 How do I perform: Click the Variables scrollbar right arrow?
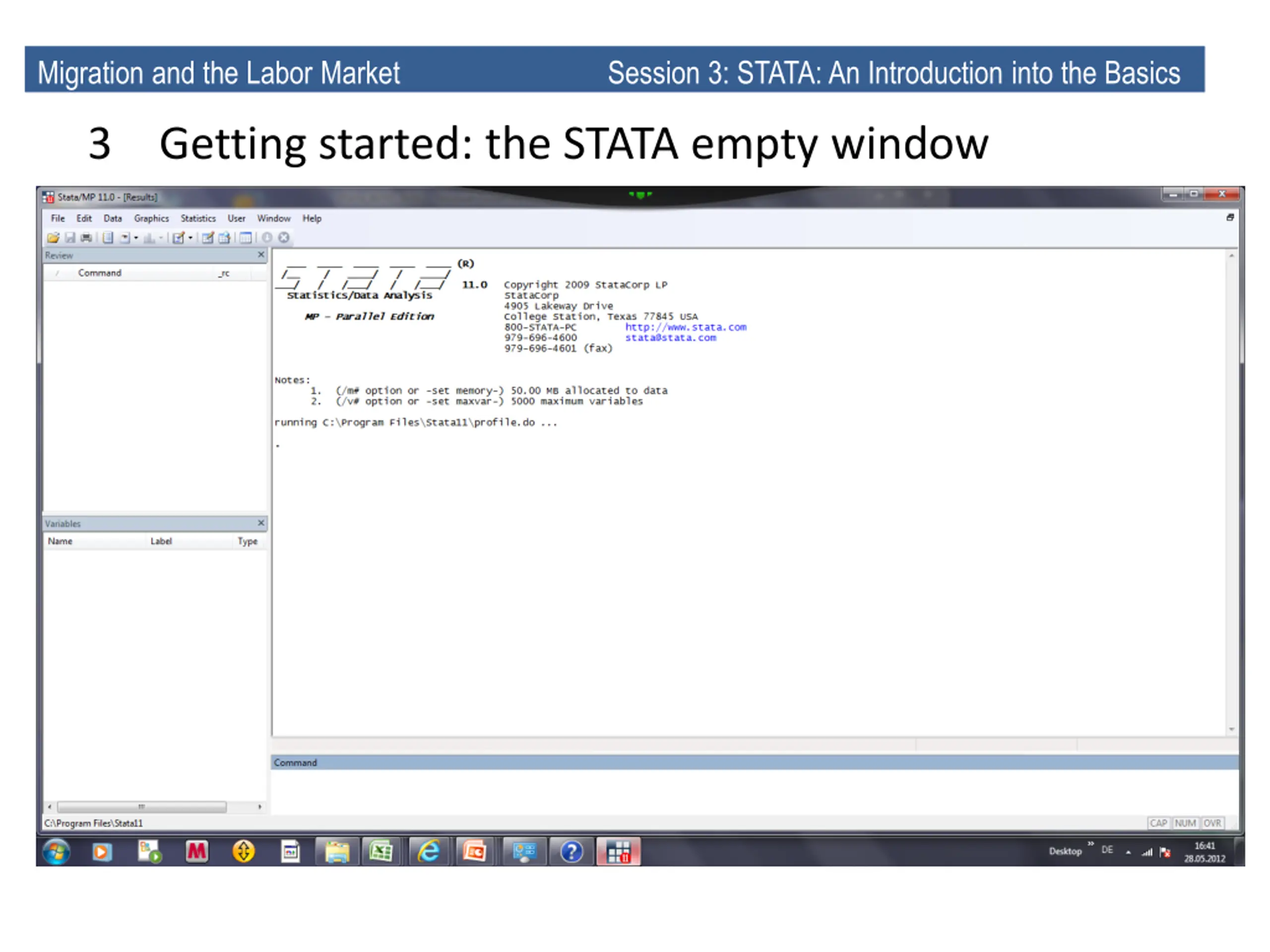260,807
